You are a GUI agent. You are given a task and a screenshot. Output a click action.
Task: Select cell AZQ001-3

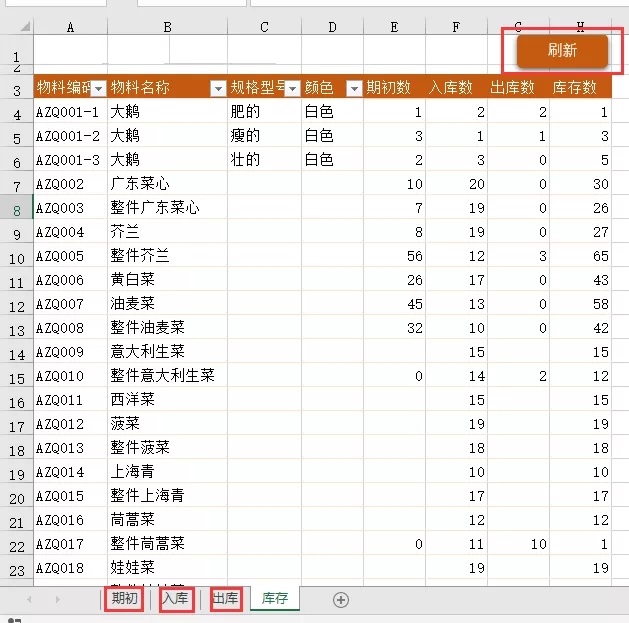[x=71, y=159]
